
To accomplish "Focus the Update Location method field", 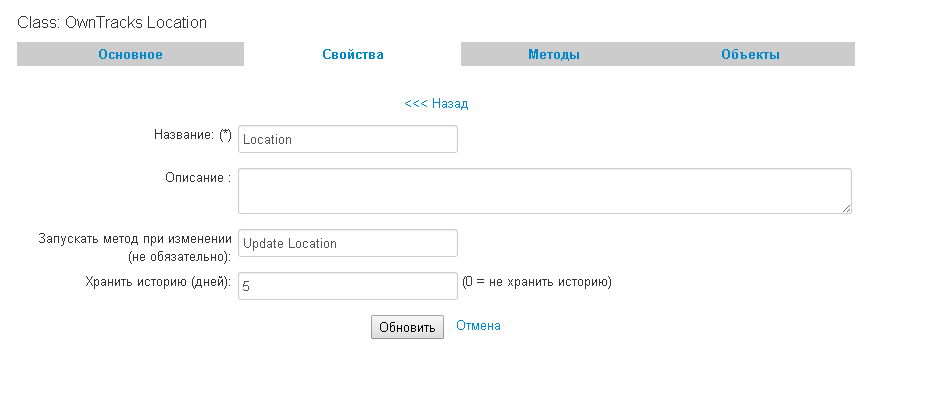I will (347, 243).
